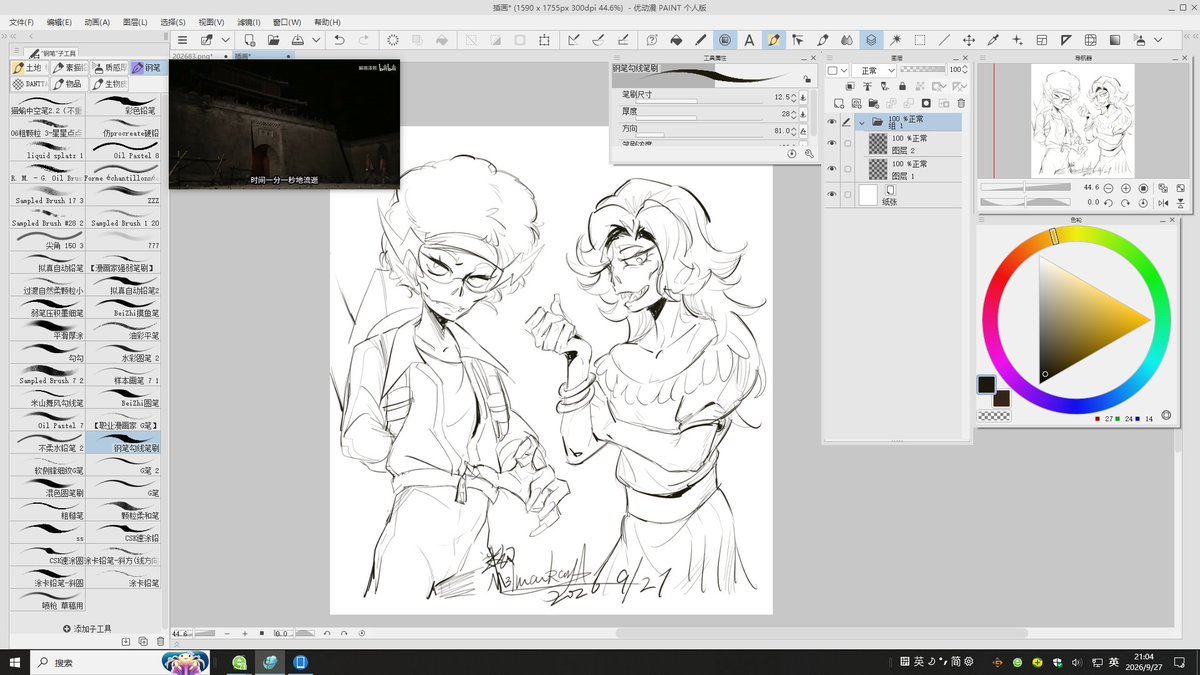
Task: Select the Eyedropper tool
Action: pyautogui.click(x=993, y=40)
